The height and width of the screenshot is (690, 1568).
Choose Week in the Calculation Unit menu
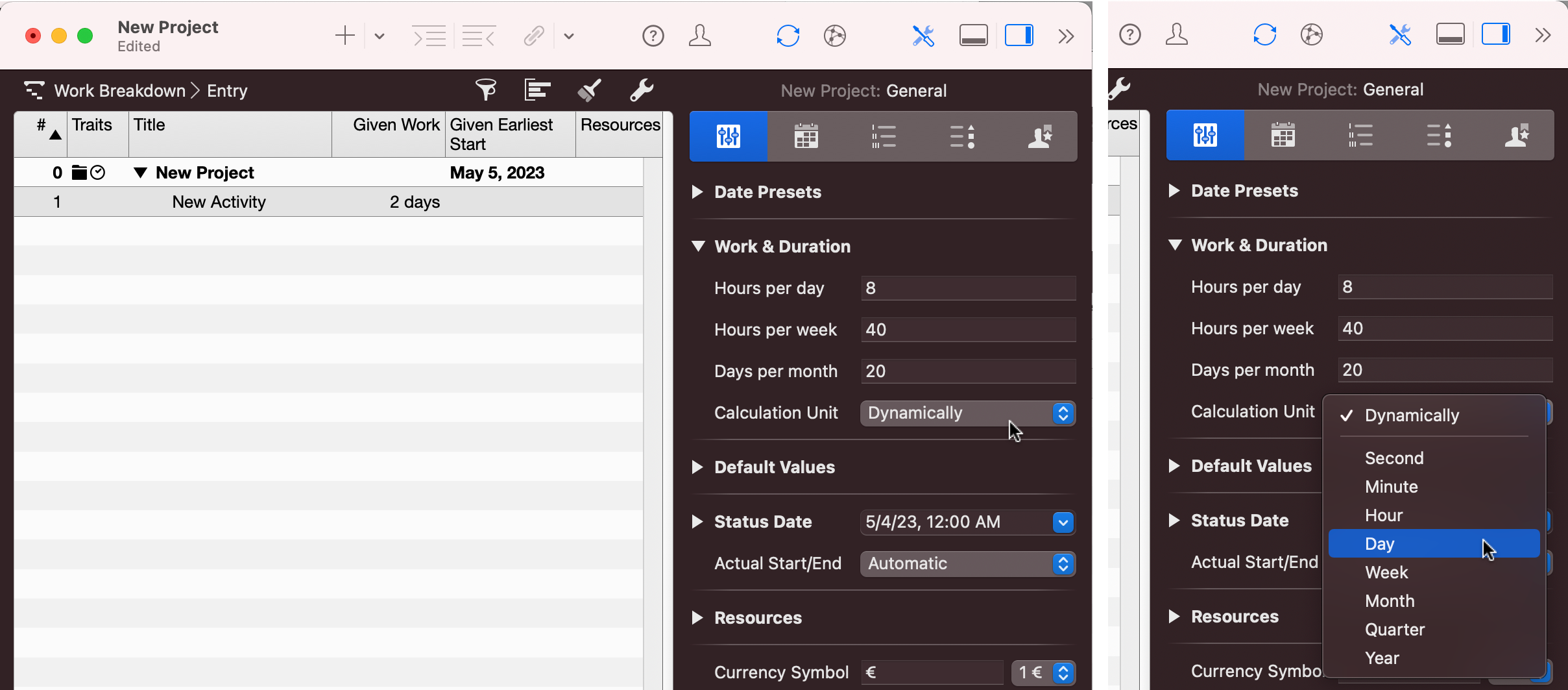[x=1386, y=573]
